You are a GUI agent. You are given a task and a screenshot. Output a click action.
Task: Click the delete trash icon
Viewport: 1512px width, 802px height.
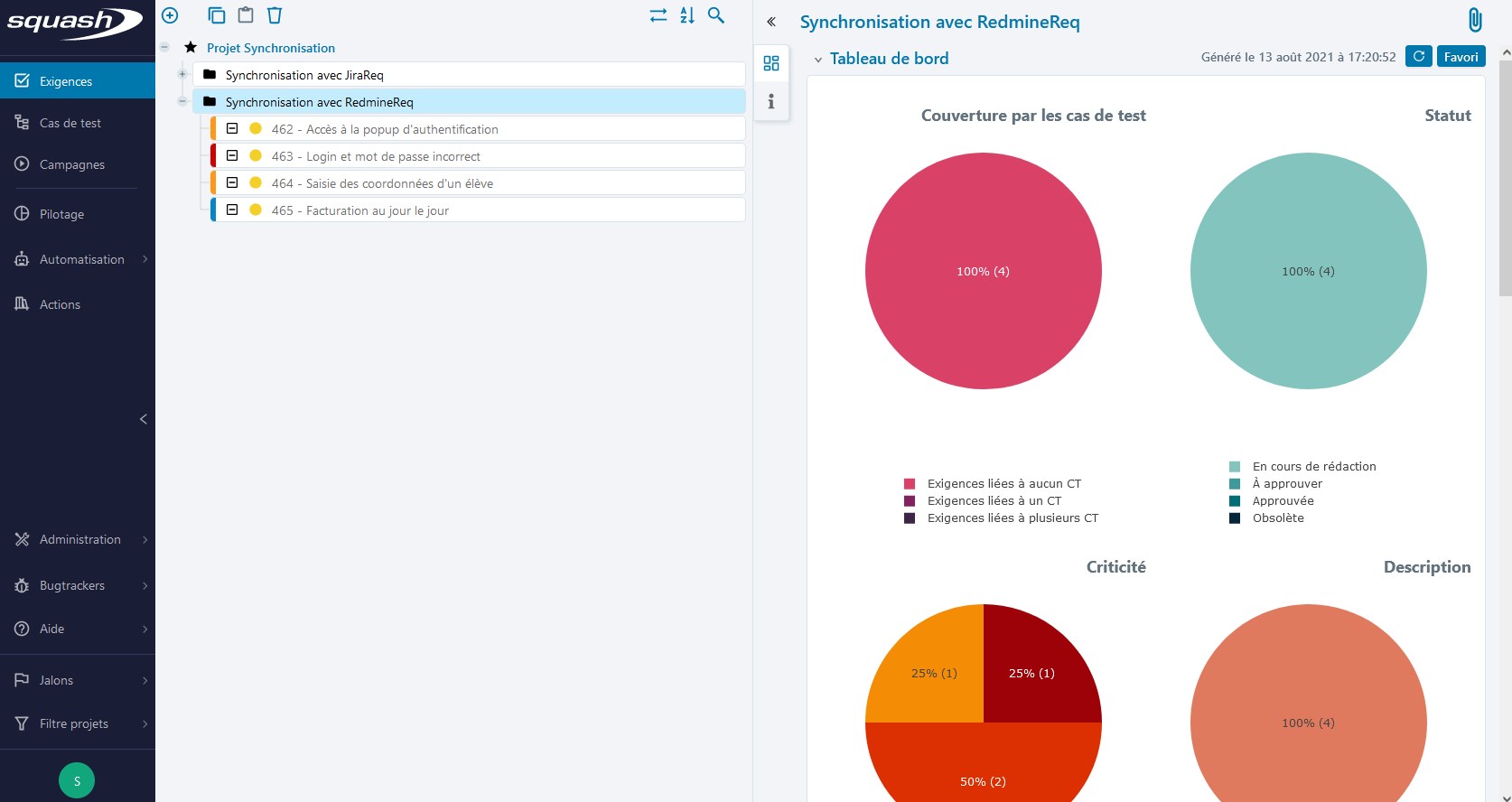tap(275, 15)
